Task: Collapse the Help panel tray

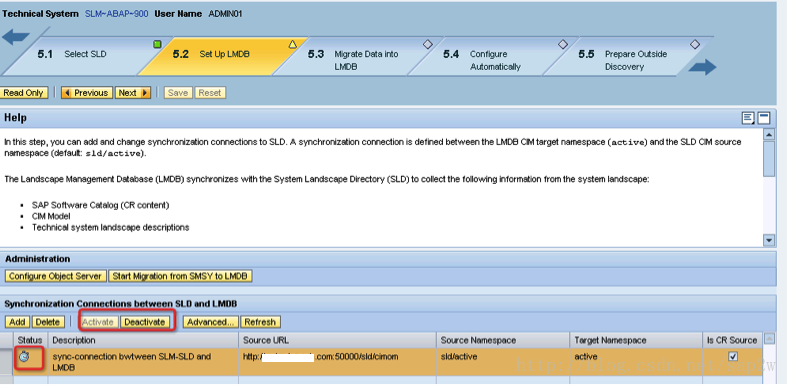Action: pyautogui.click(x=763, y=118)
